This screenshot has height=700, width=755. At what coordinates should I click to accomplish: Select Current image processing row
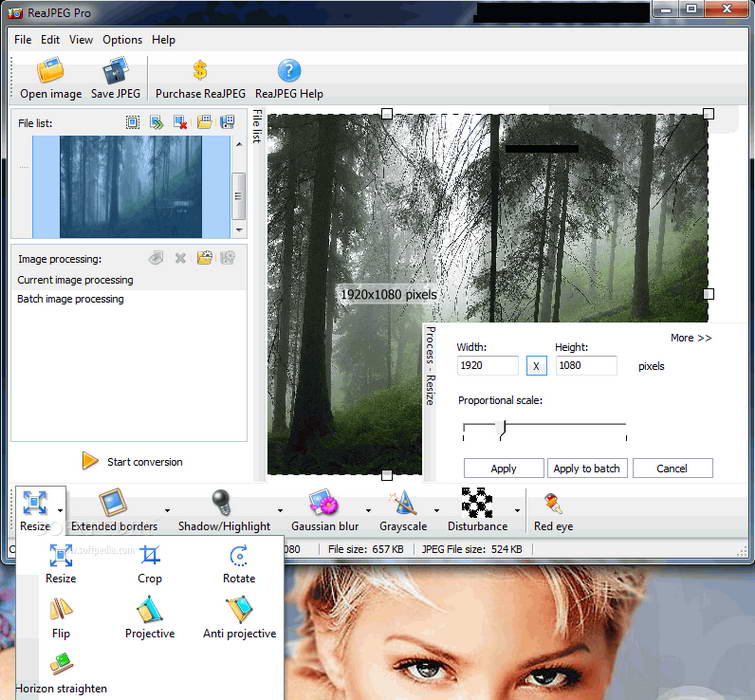pos(129,280)
